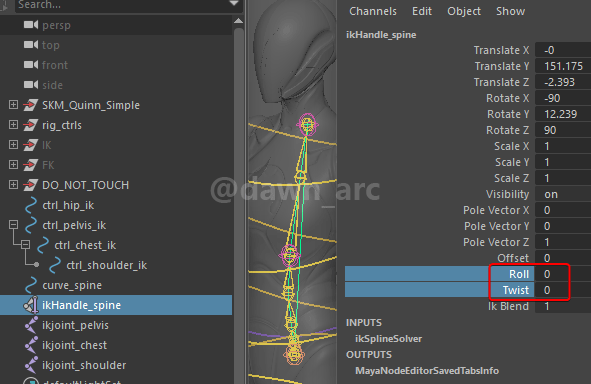Click the ctrl_chest_ik curve icon
Image resolution: width=591 pixels, height=384 pixels.
(43, 245)
